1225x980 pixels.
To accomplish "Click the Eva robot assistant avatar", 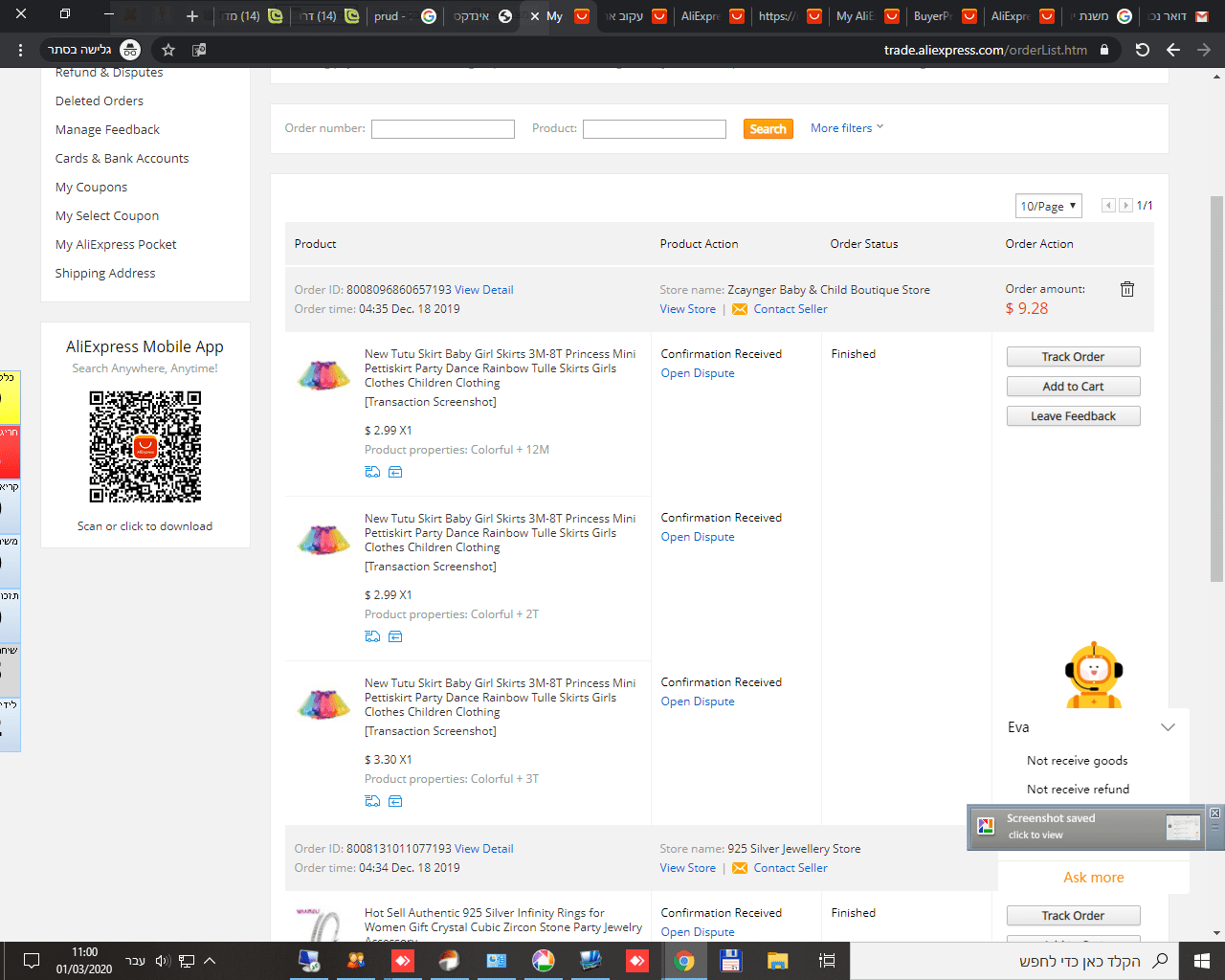I will click(x=1093, y=676).
